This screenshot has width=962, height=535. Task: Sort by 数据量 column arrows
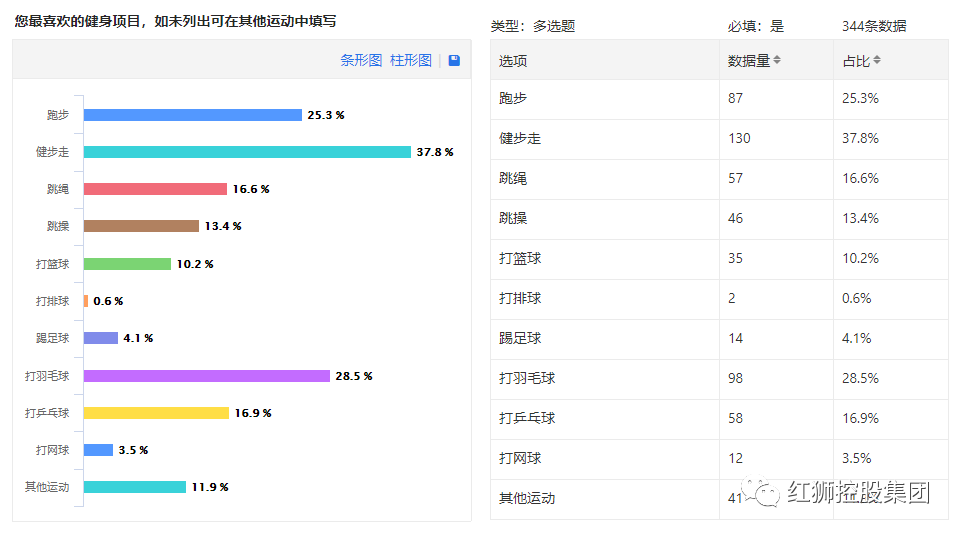[x=777, y=60]
